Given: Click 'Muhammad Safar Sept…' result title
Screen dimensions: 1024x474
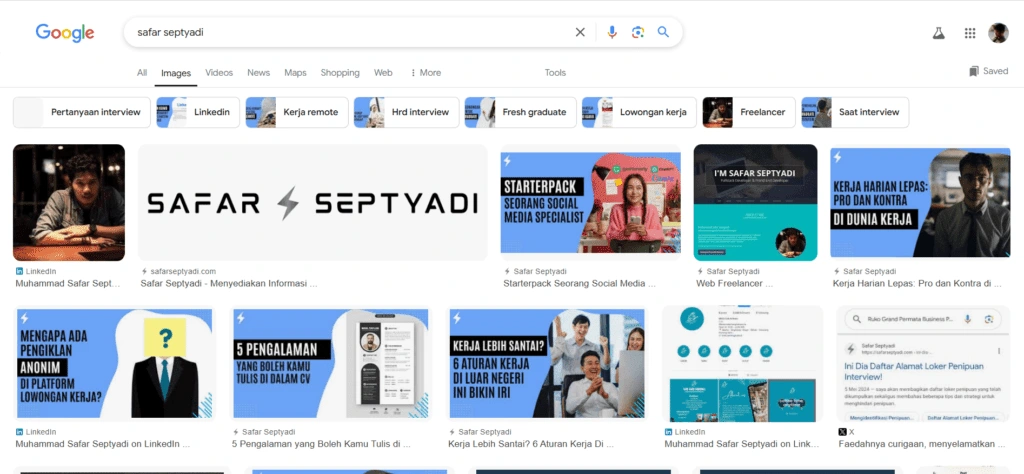Looking at the screenshot, I should (68, 283).
